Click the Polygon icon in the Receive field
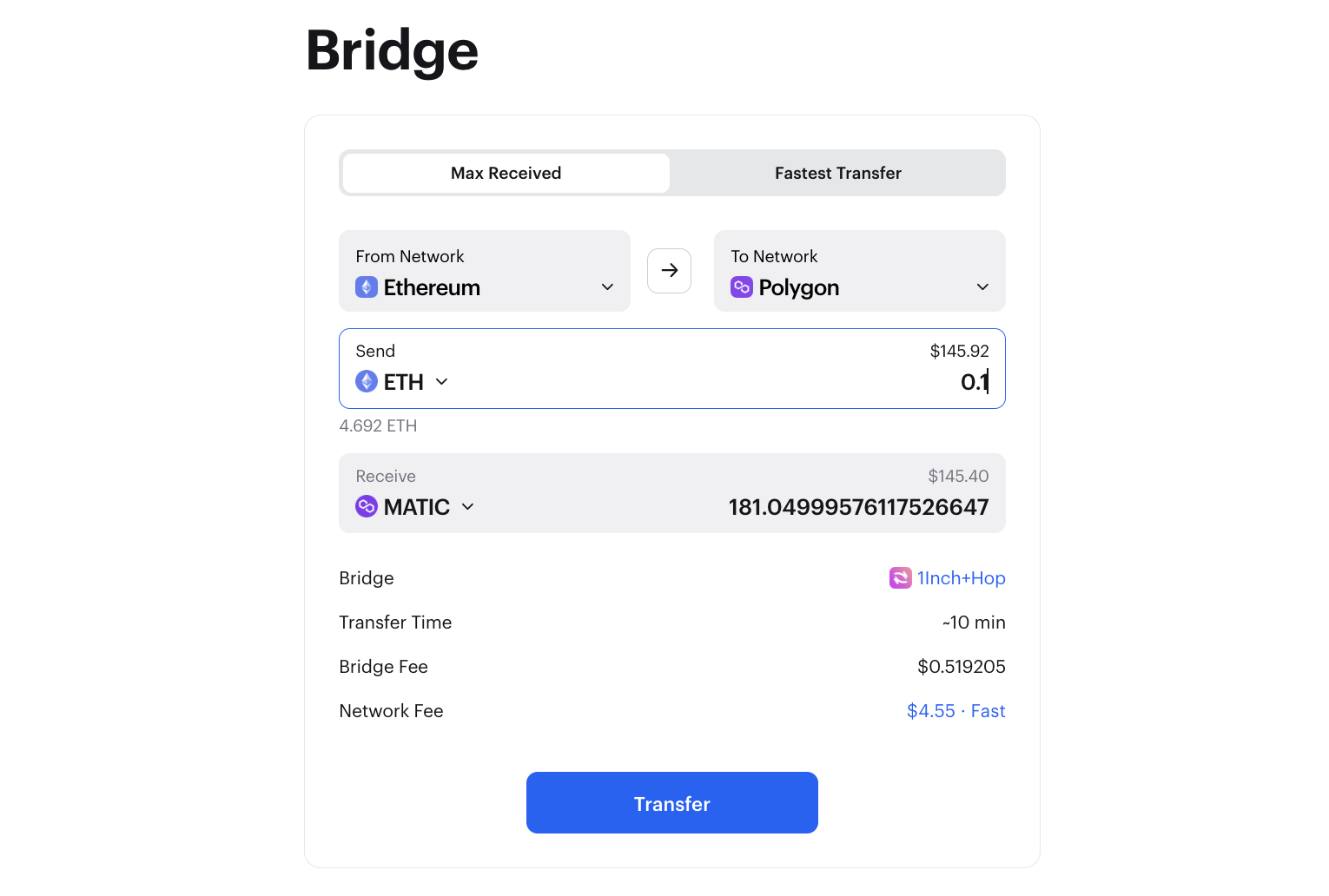Image resolution: width=1329 pixels, height=896 pixels. [x=366, y=506]
